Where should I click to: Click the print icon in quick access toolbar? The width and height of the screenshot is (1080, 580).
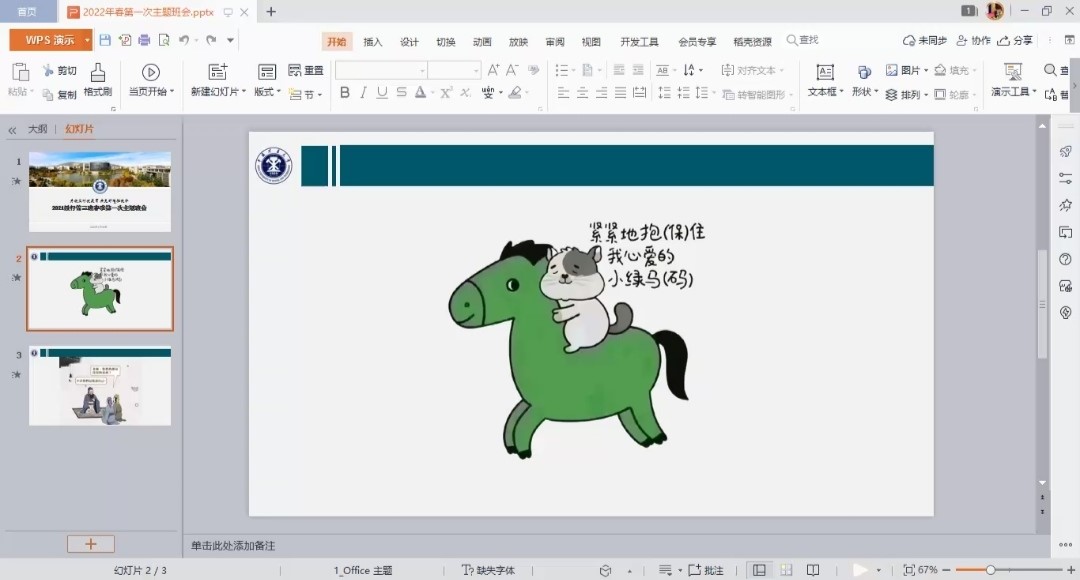144,40
